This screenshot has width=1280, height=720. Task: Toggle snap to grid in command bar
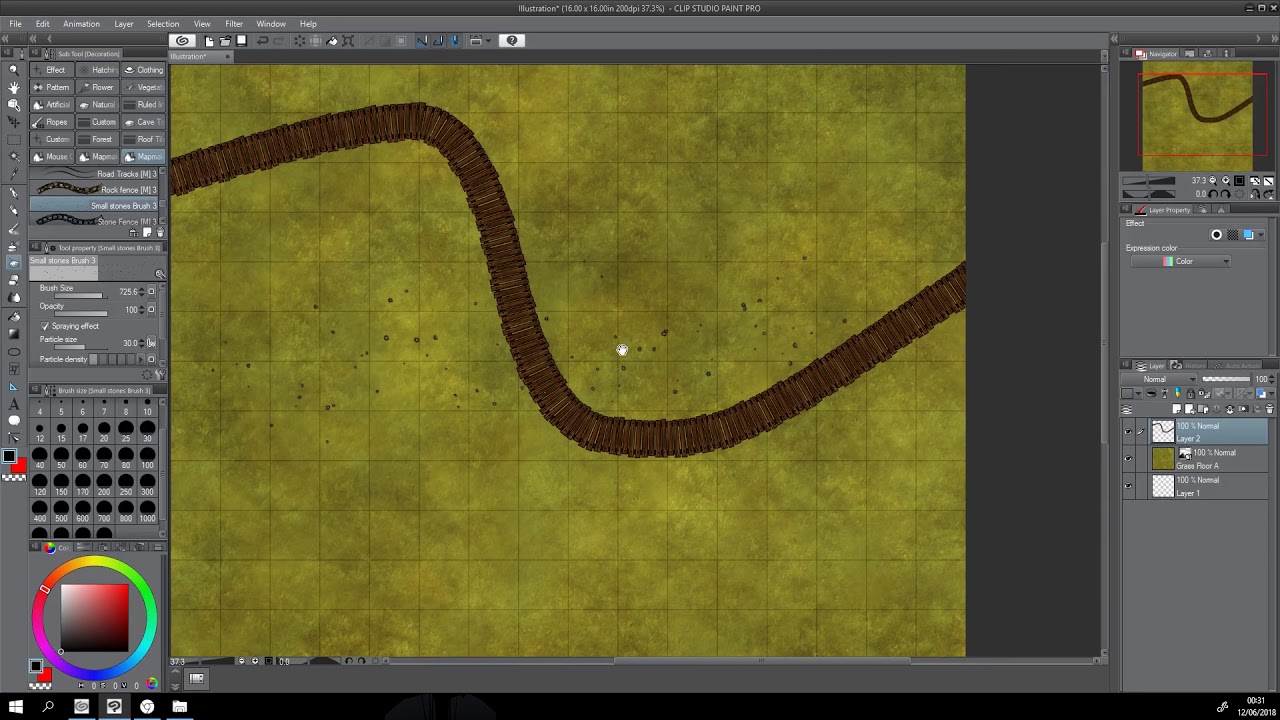coord(455,41)
